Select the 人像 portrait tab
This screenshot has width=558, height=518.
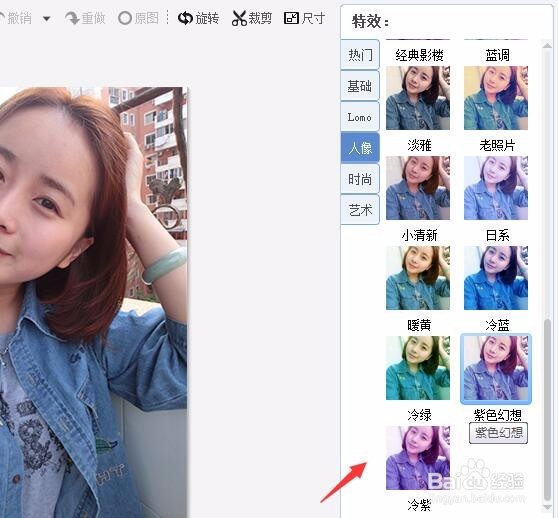pos(360,148)
